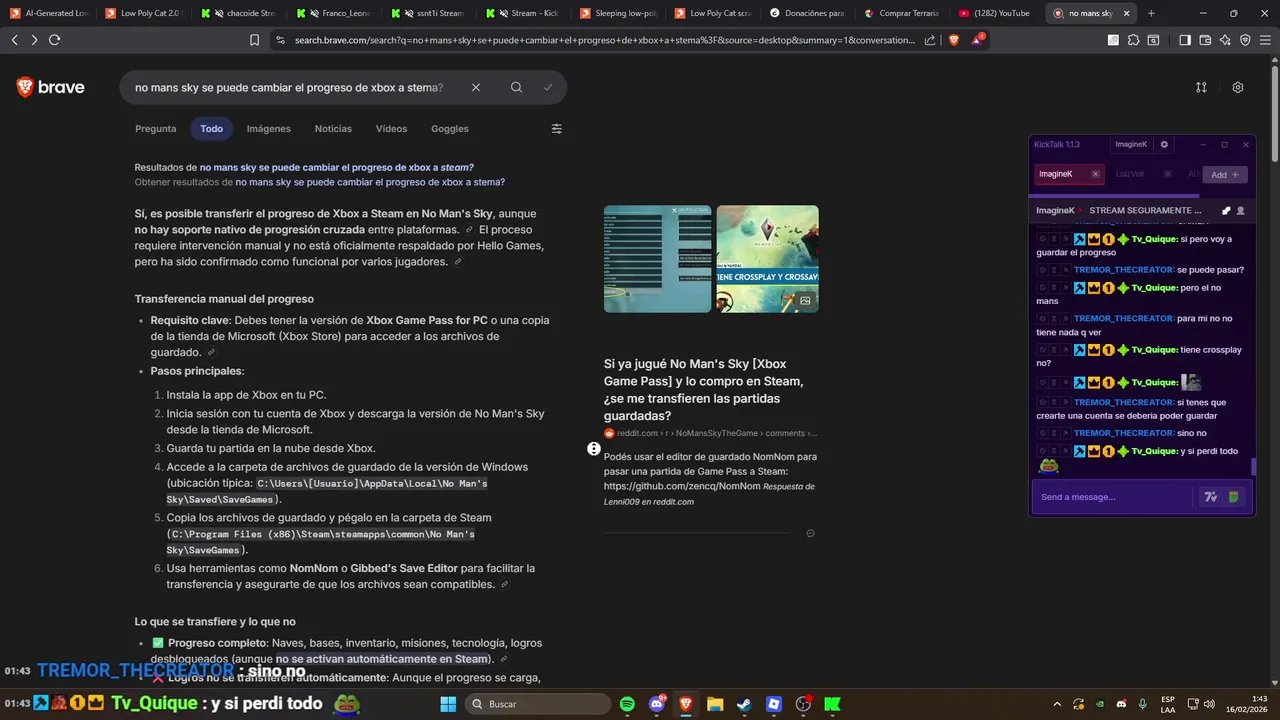Toggle the browser sidebar panel icon
Screen dimensions: 1280x720
pos(1185,40)
